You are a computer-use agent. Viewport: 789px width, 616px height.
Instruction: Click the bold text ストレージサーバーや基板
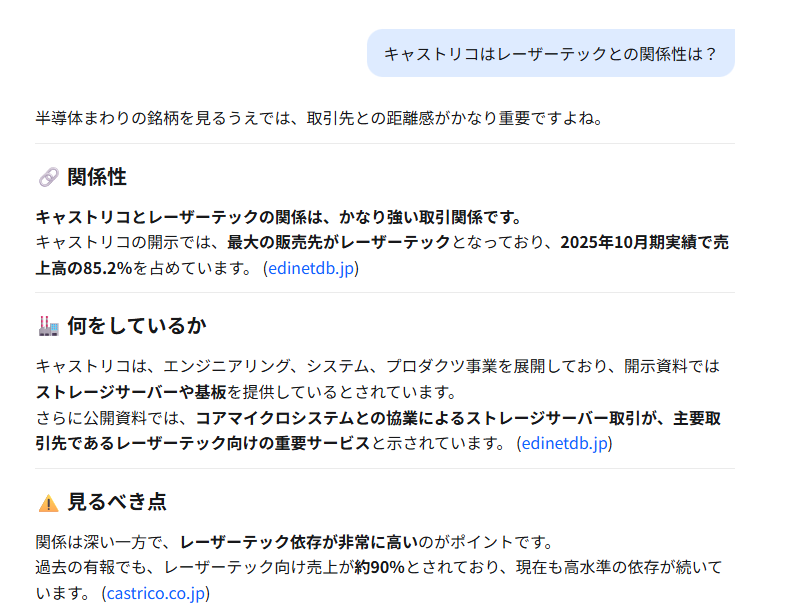pyautogui.click(x=131, y=392)
